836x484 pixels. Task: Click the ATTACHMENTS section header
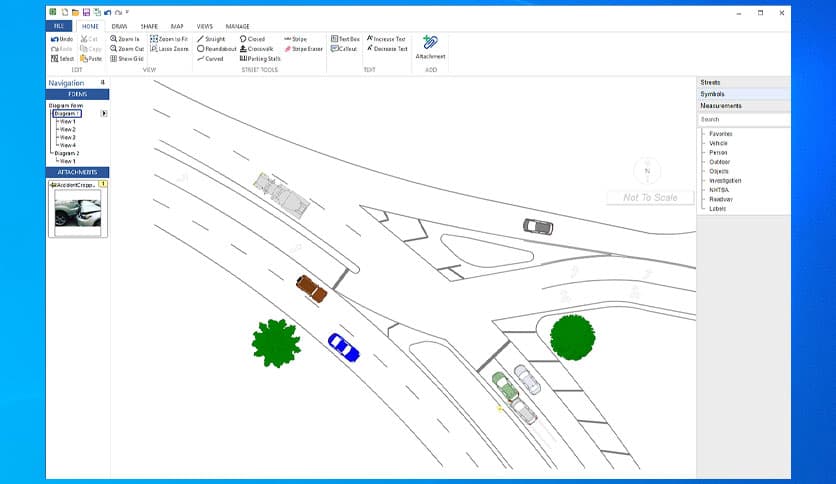pos(77,172)
